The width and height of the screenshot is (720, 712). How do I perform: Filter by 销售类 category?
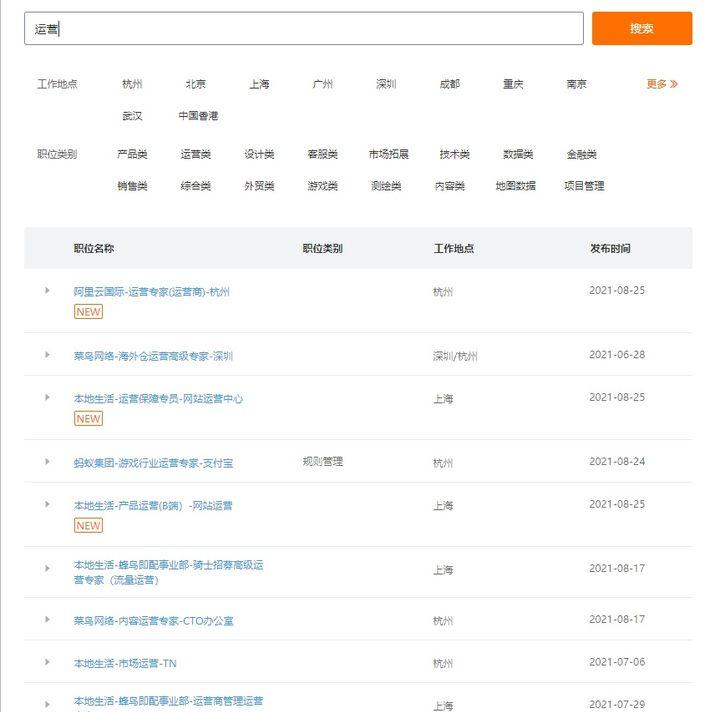[x=132, y=186]
